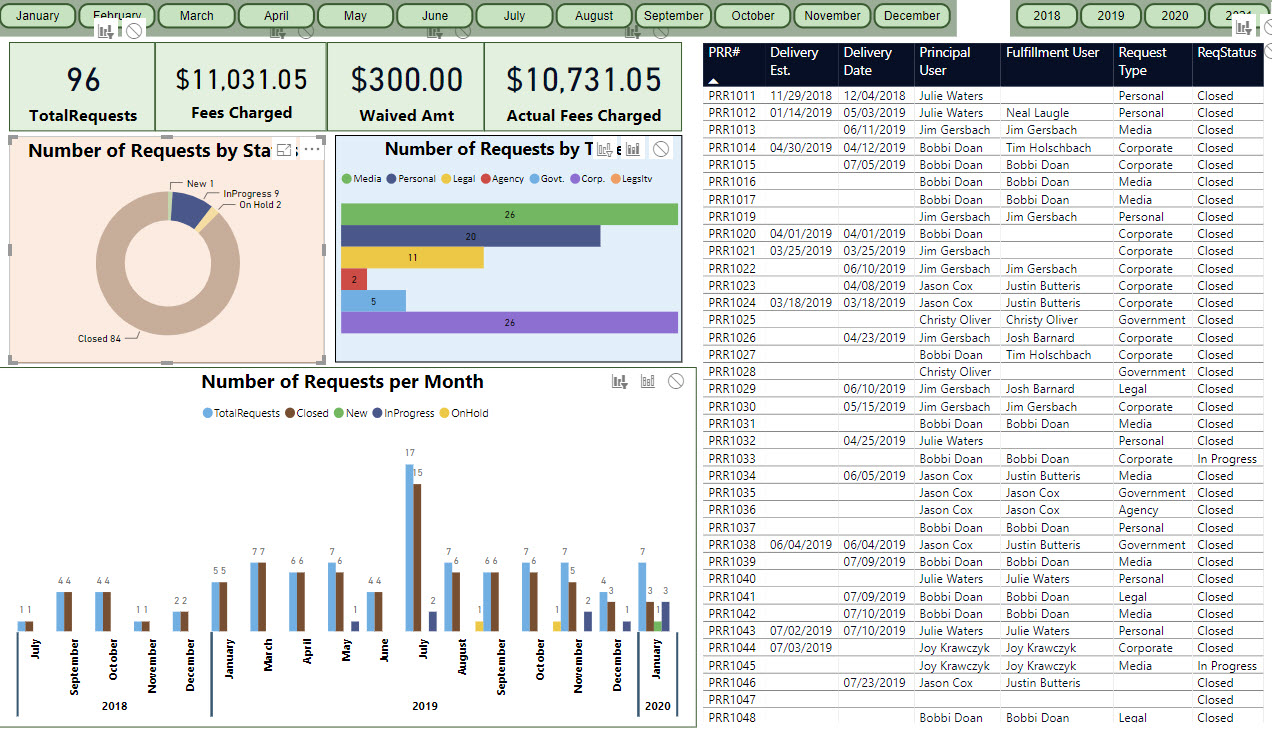The image size is (1272, 729).
Task: Set filter interaction on Requests by Type chart
Action: [605, 150]
